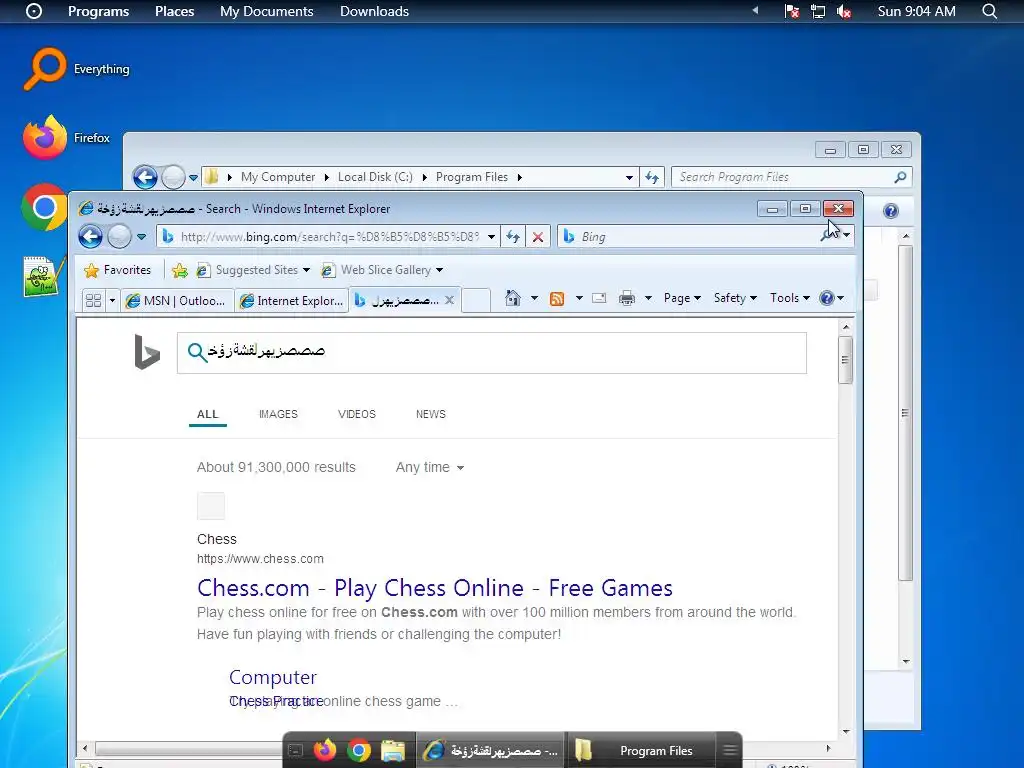Click the https://www.chess.com URL text
Viewport: 1024px width, 768px height.
260,559
